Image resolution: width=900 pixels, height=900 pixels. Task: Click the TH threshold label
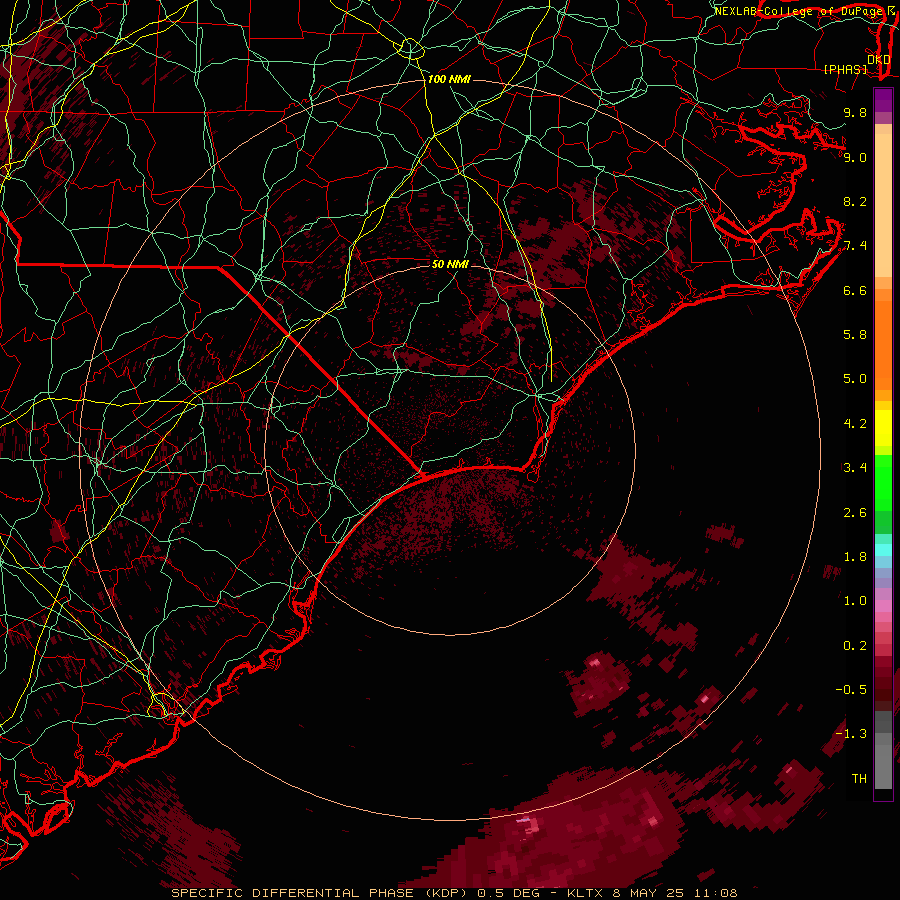tap(859, 779)
